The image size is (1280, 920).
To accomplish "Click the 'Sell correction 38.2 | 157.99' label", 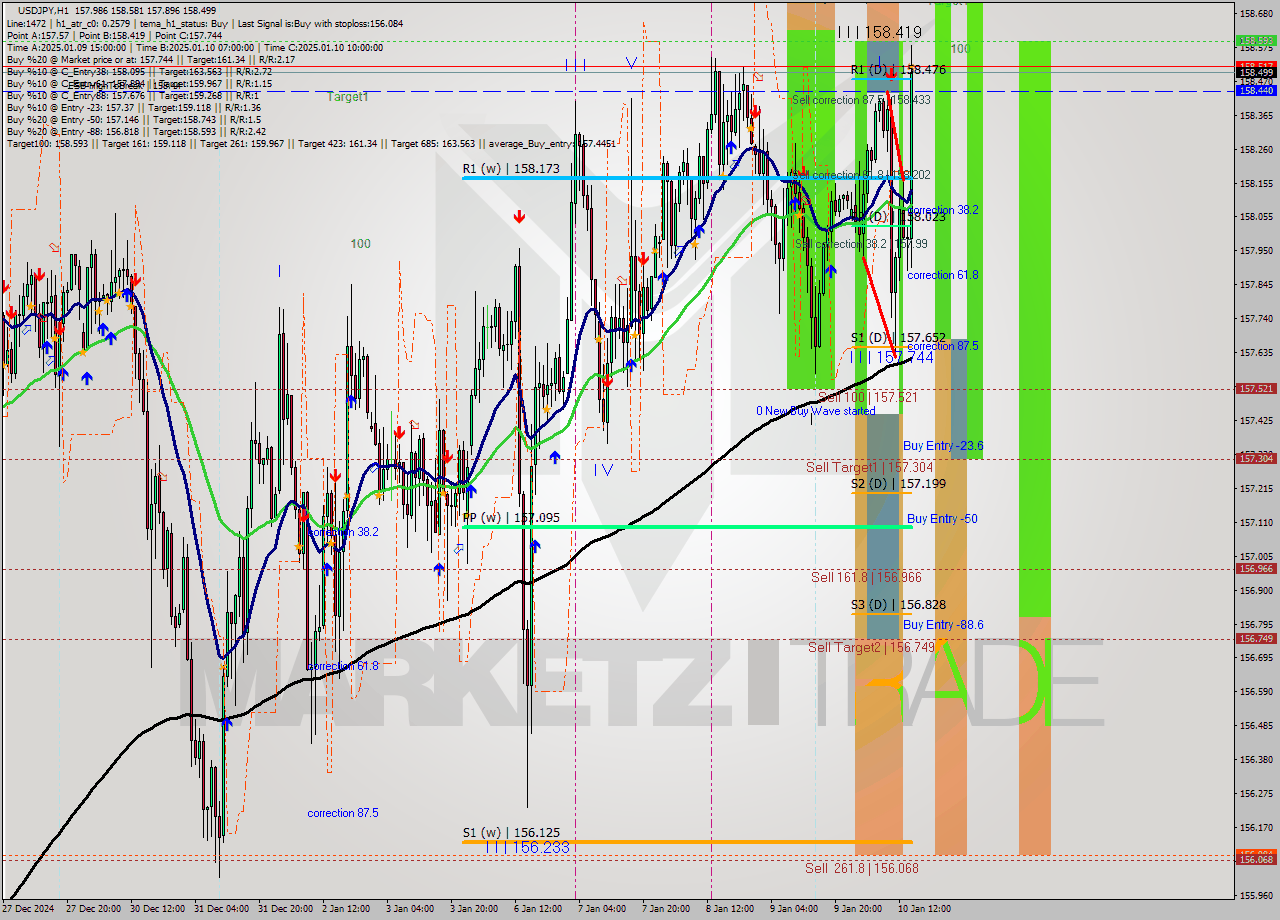I will click(861, 244).
